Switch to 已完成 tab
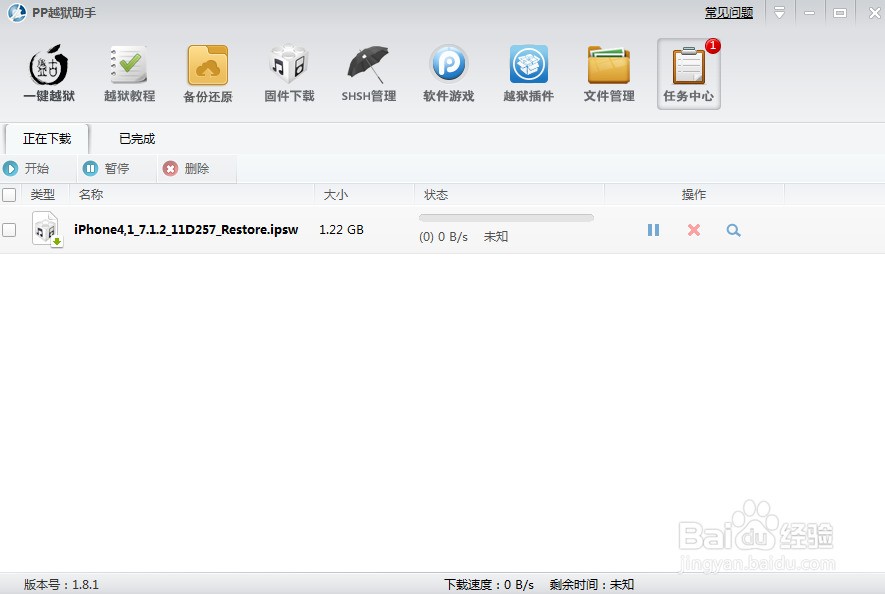This screenshot has height=594, width=885. pos(137,139)
